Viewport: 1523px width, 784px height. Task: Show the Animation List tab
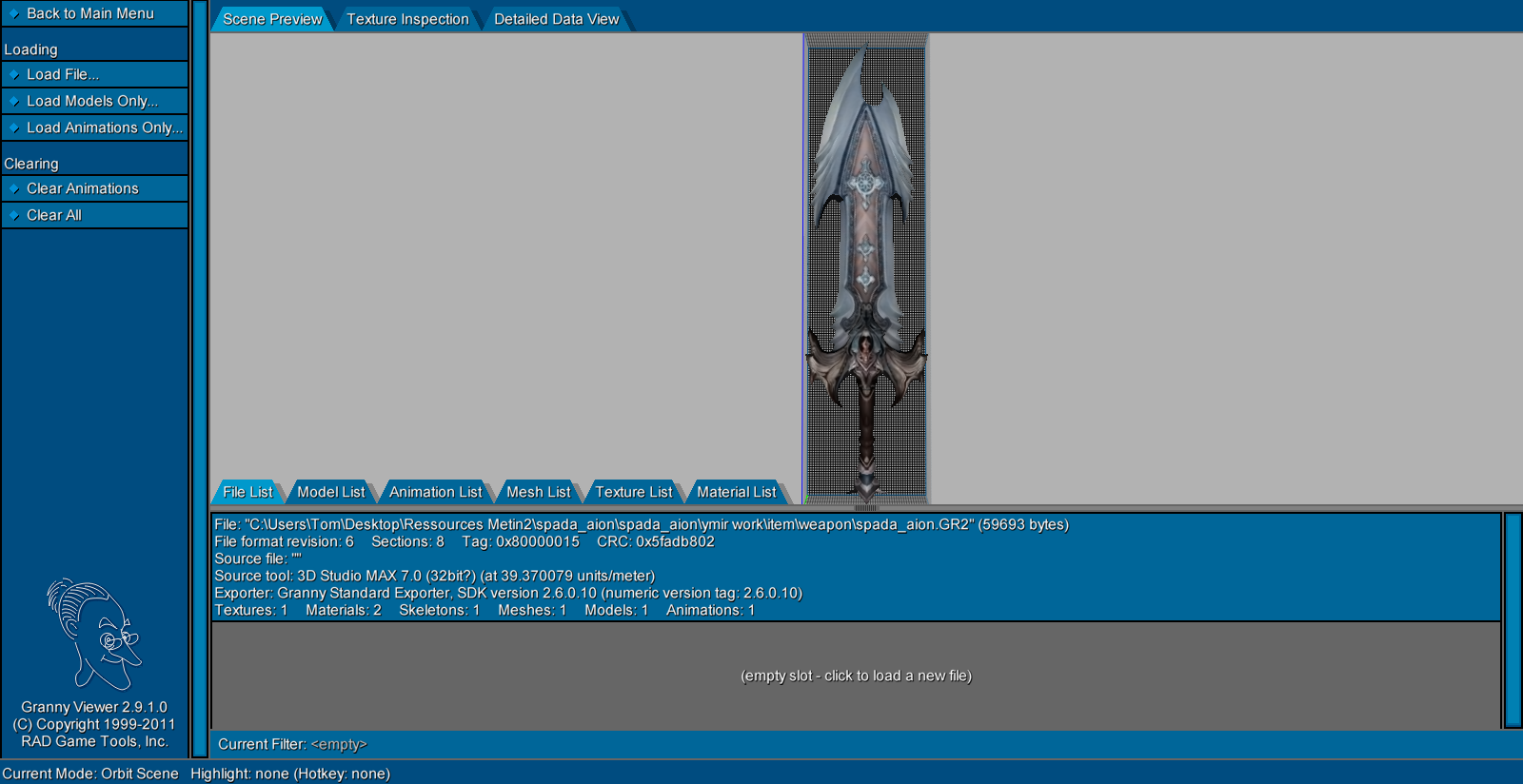pos(436,492)
